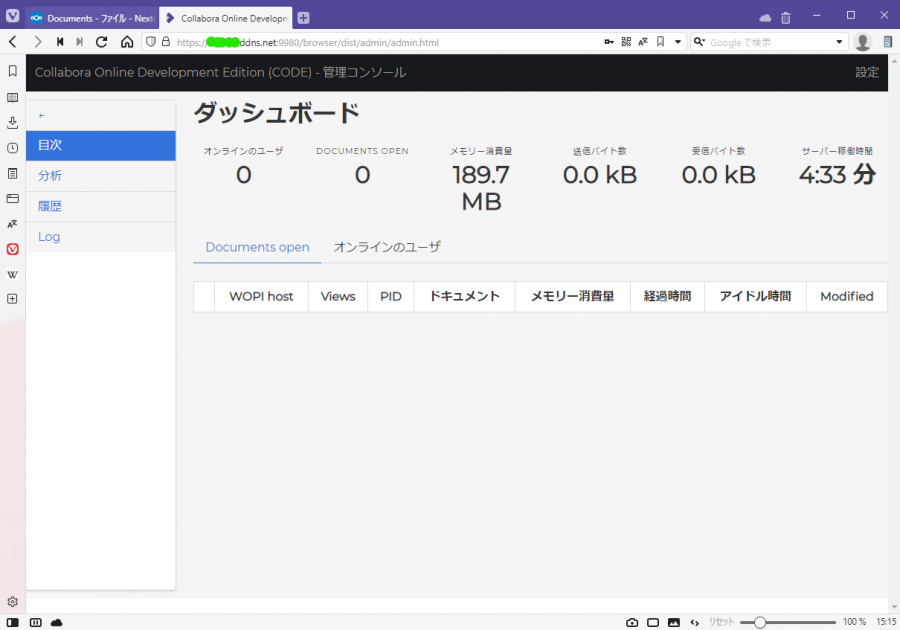Switch to the オンラインのユーザ tab

tap(387, 247)
